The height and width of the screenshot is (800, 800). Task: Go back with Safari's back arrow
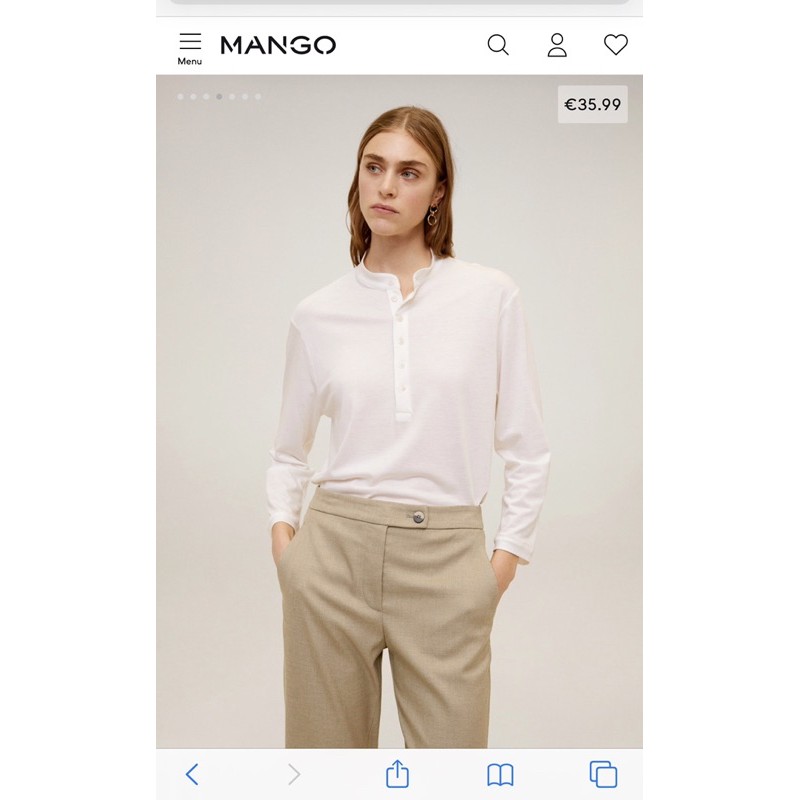click(192, 774)
